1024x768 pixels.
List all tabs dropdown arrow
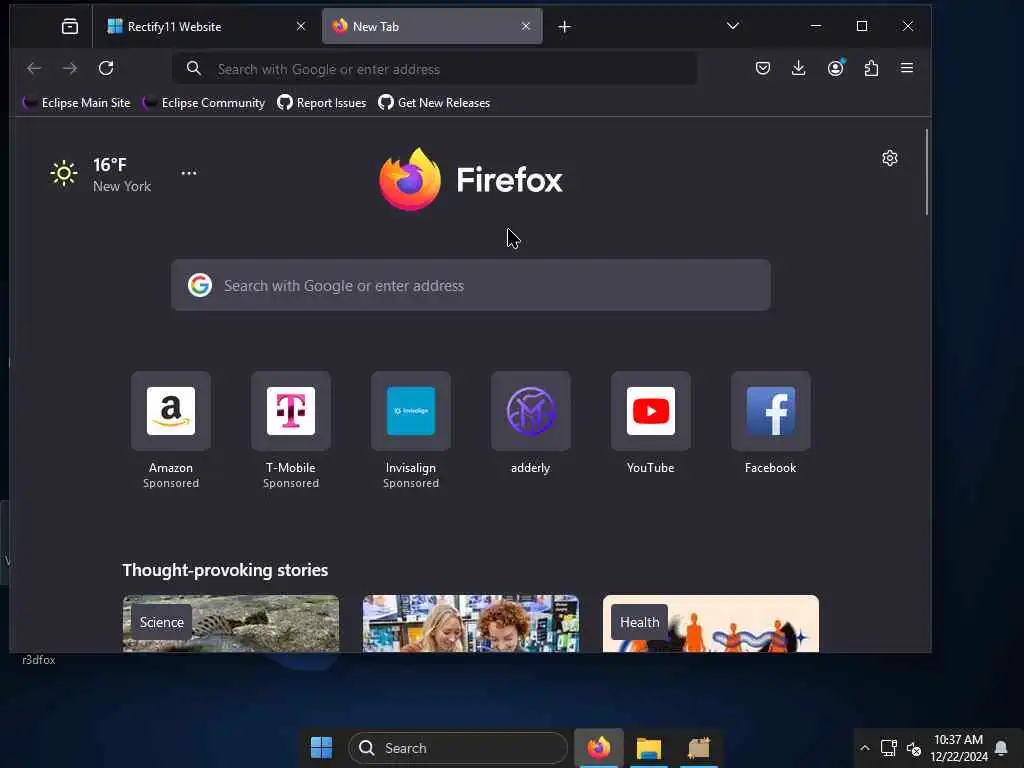733,26
